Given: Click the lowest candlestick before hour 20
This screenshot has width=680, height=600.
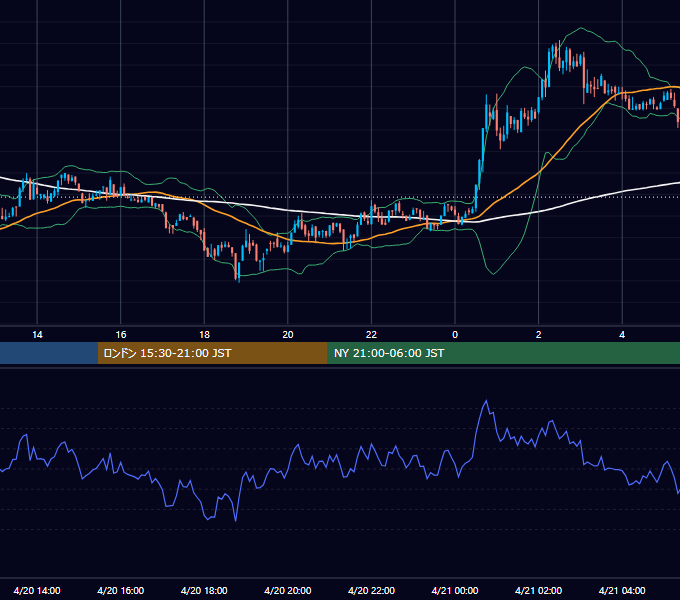Looking at the screenshot, I should [239, 272].
